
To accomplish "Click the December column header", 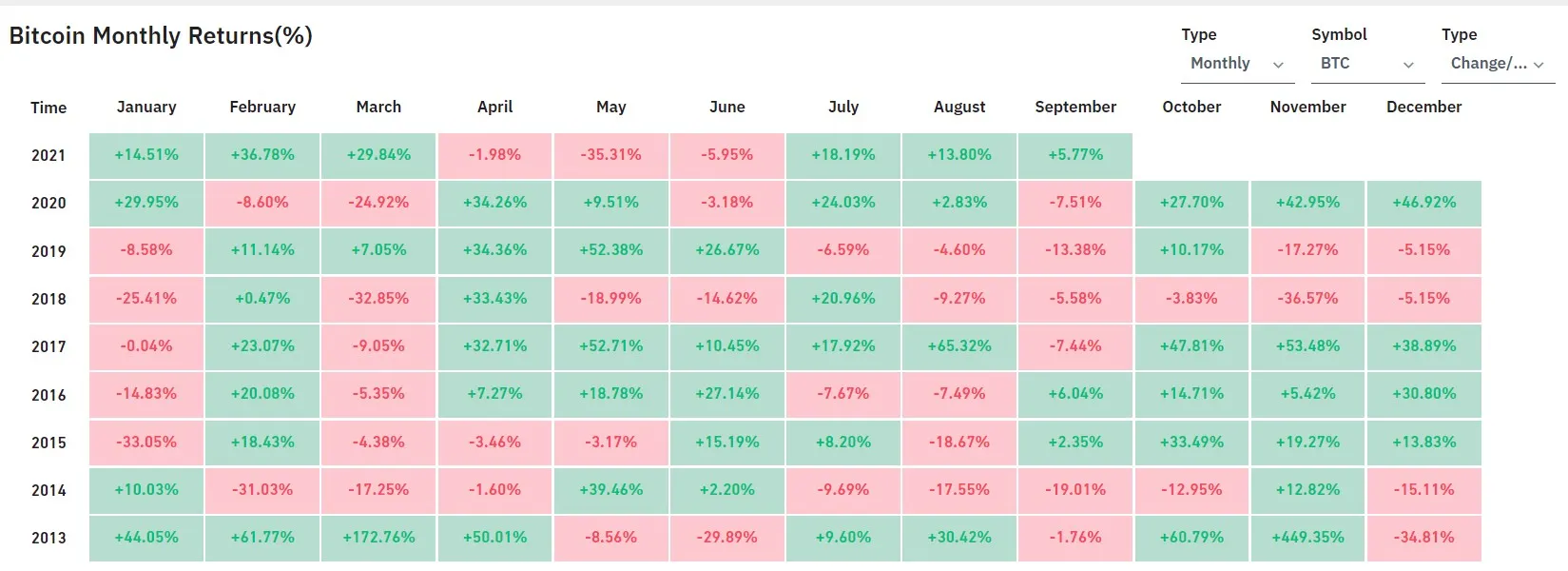I will click(x=1423, y=107).
